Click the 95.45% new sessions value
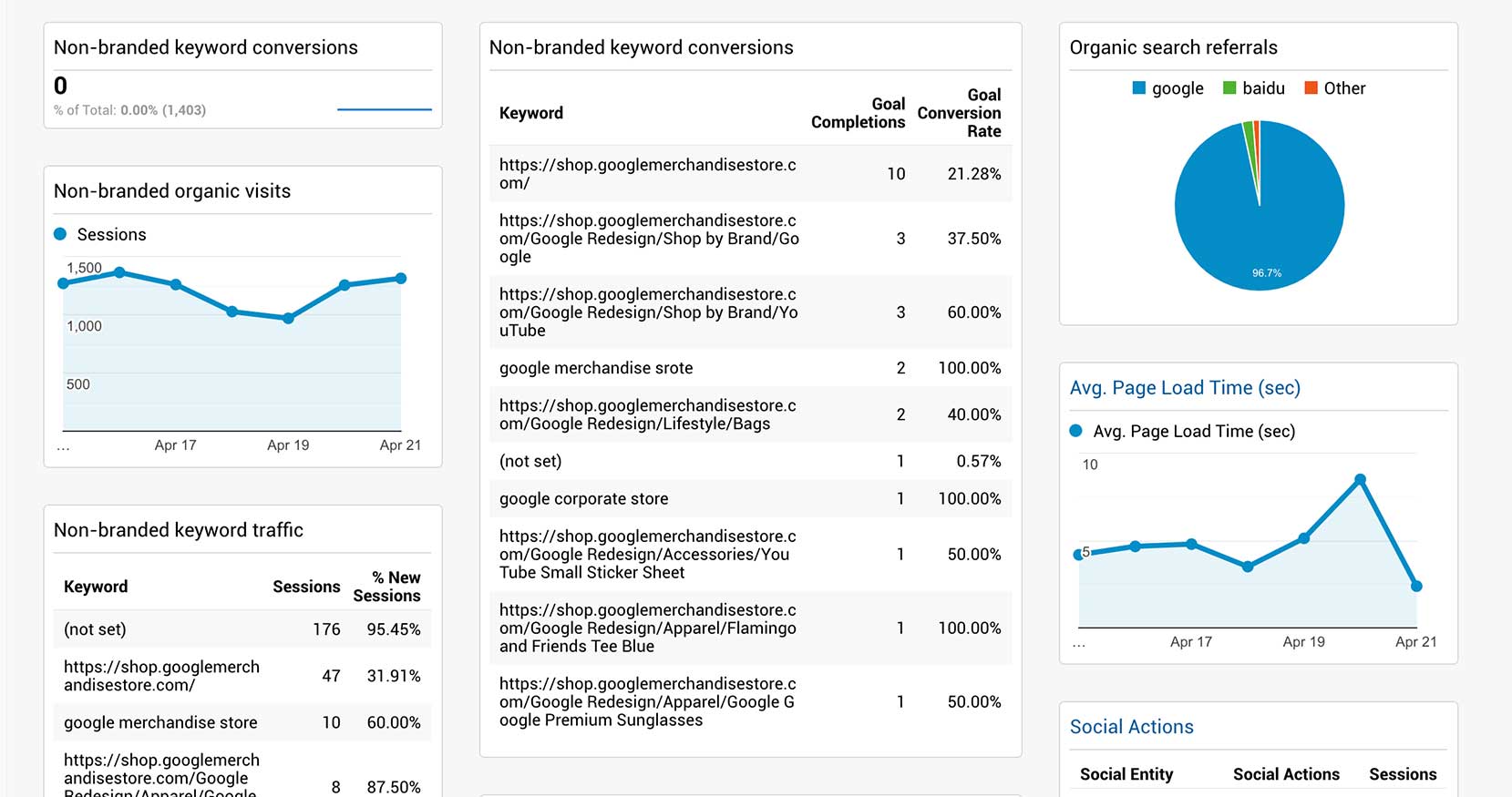 pyautogui.click(x=394, y=629)
